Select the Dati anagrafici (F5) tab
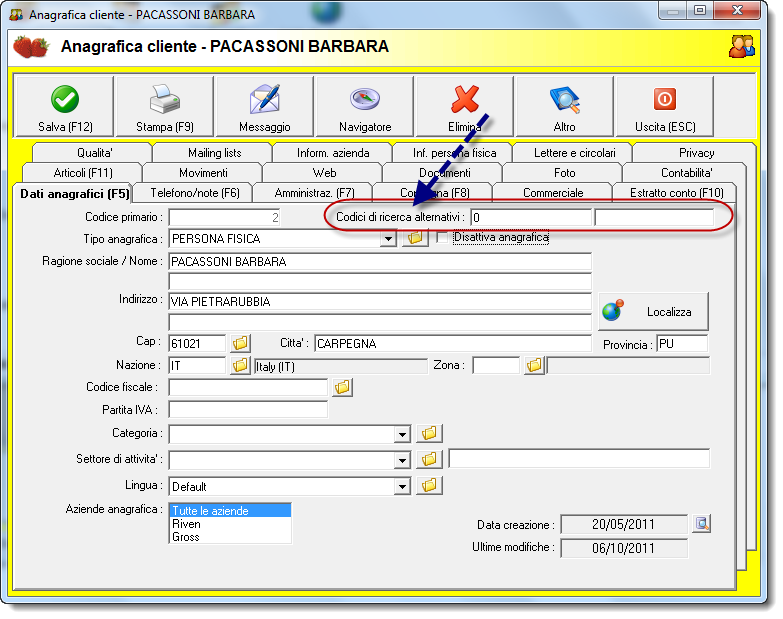This screenshot has height=619, width=783. [74, 194]
